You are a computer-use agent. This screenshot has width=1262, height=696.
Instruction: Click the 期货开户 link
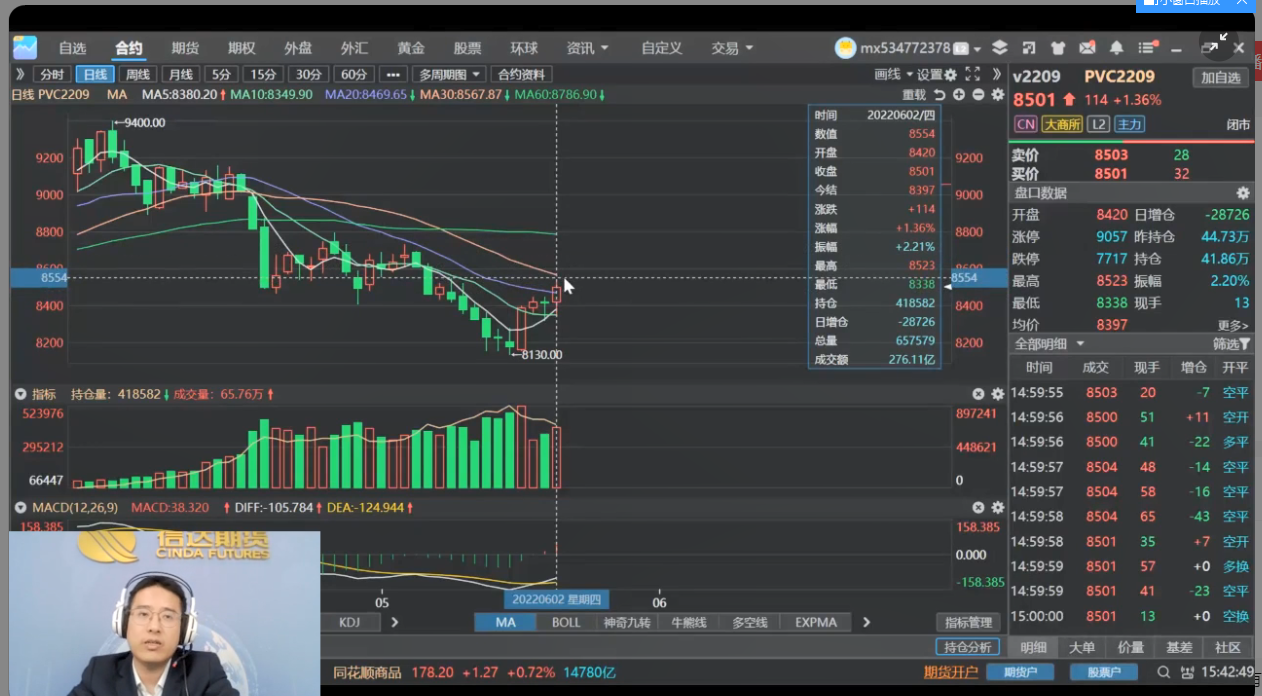click(x=950, y=672)
